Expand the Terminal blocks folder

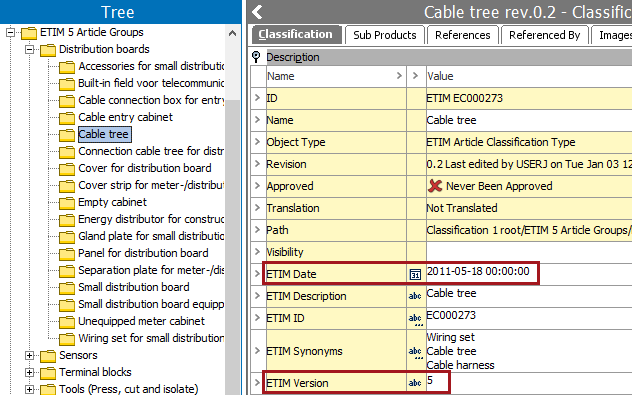[29, 372]
